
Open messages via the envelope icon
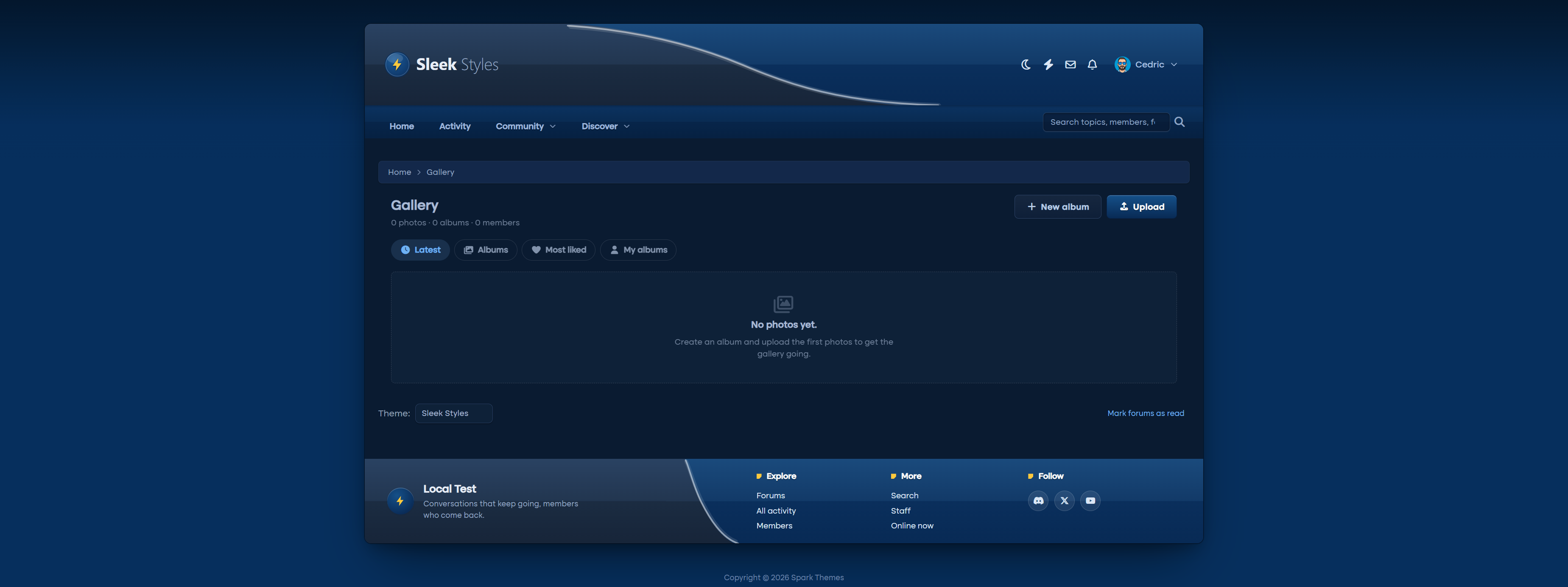[x=1070, y=65]
